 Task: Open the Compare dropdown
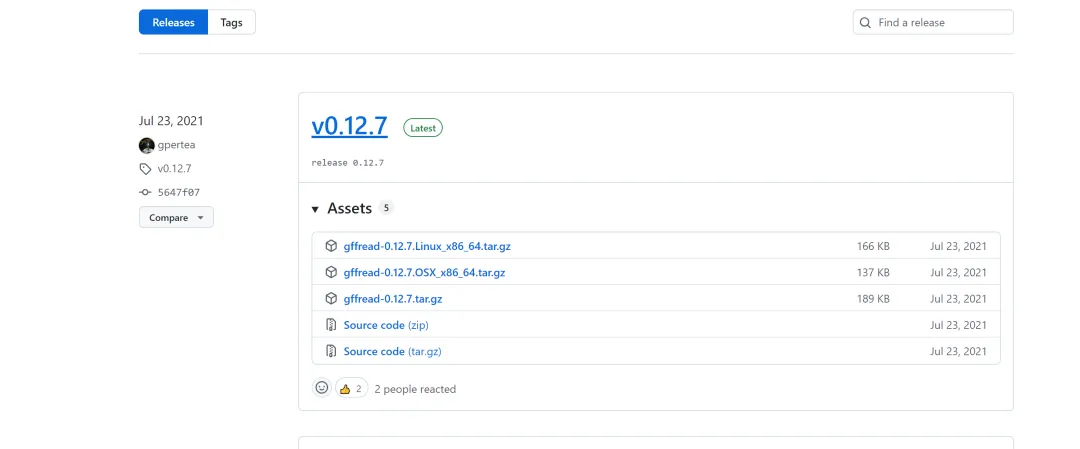coord(176,218)
